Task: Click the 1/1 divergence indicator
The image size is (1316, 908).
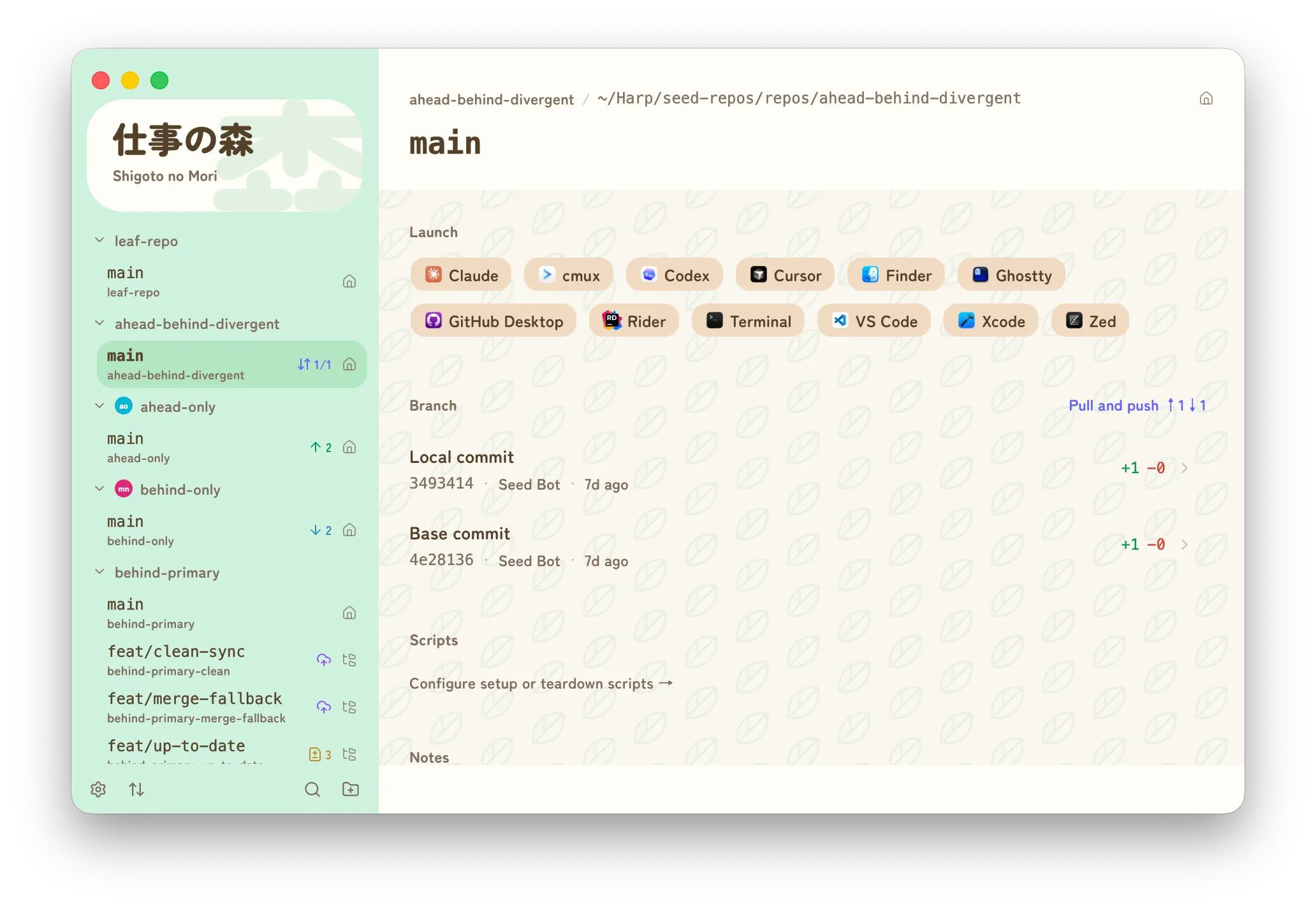Action: pyautogui.click(x=314, y=364)
